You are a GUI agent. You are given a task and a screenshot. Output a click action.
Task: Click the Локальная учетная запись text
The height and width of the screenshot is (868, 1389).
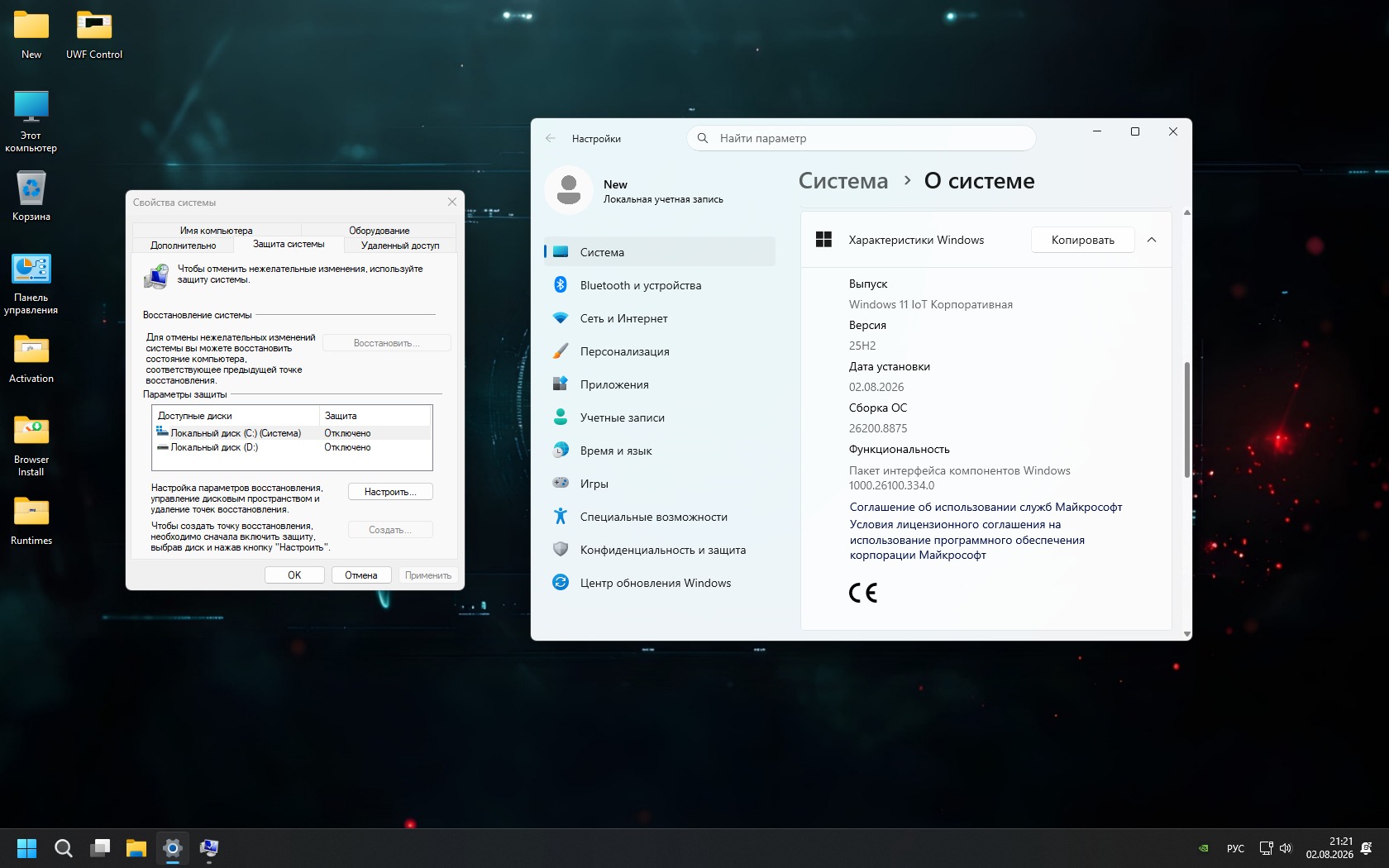click(x=663, y=199)
